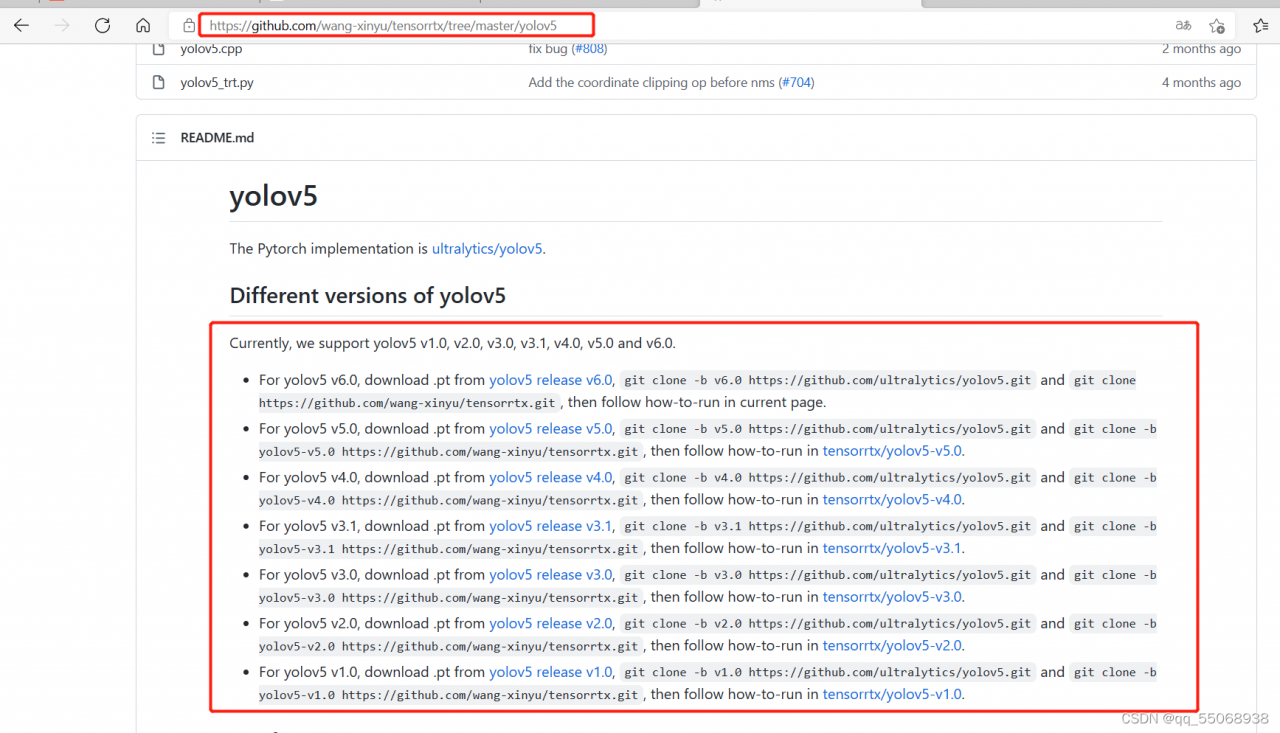Go to tensorrtx/yolov5-v3.0 branch

click(x=892, y=597)
